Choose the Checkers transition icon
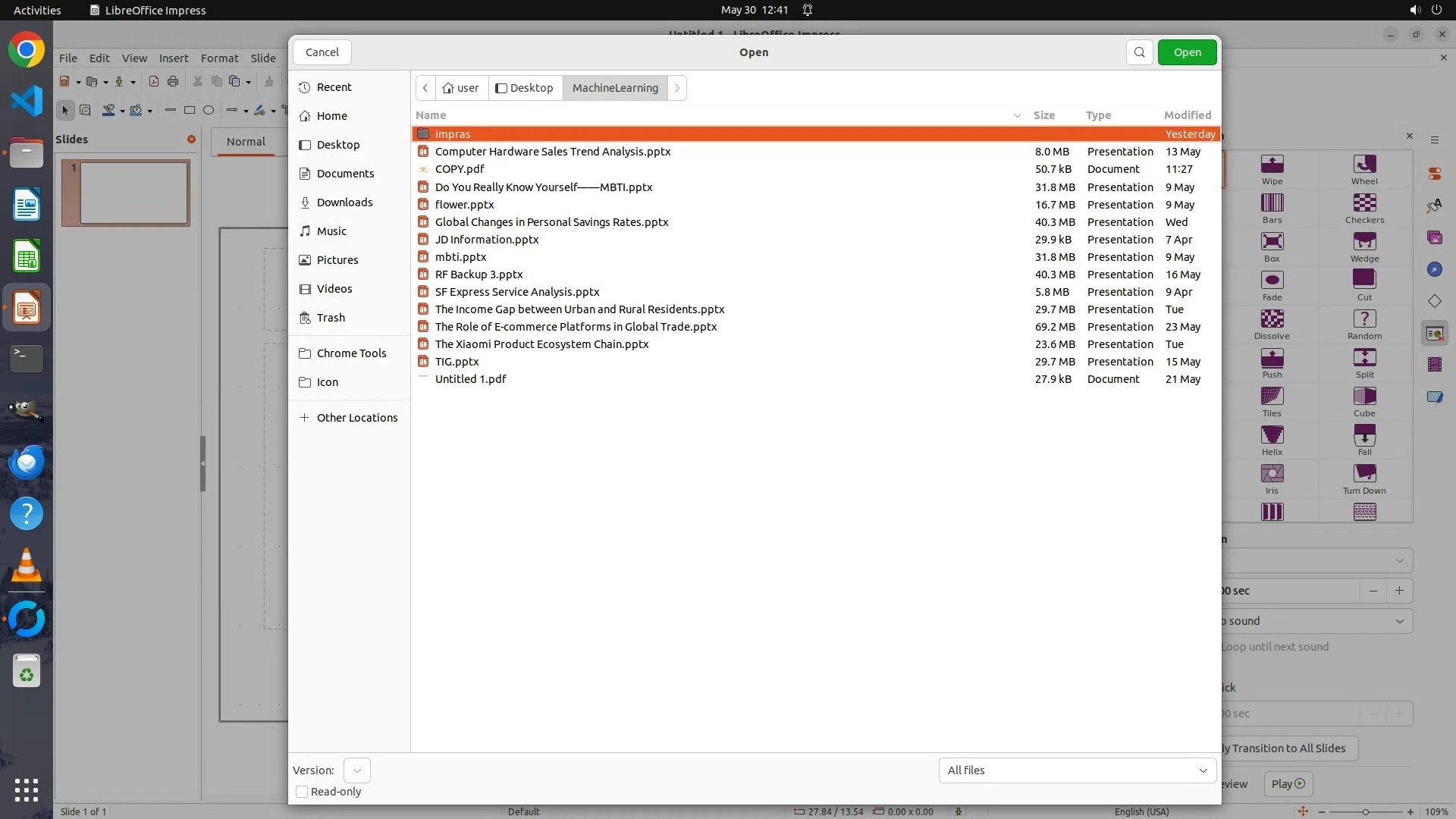The image size is (1456, 819). (x=1363, y=203)
